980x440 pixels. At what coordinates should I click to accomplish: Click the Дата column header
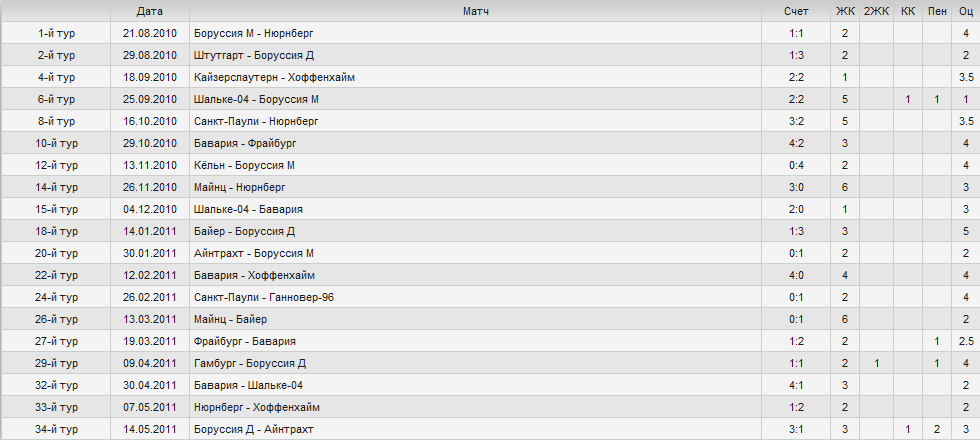click(149, 11)
